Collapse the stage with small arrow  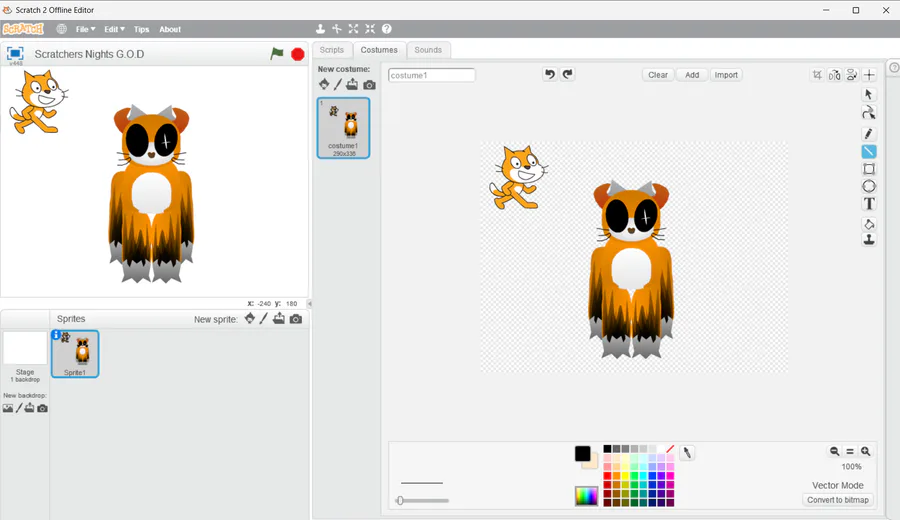pyautogui.click(x=309, y=304)
